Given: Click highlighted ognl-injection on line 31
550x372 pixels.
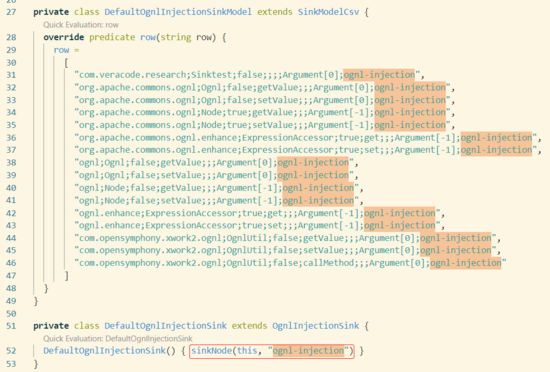Looking at the screenshot, I should coord(379,75).
